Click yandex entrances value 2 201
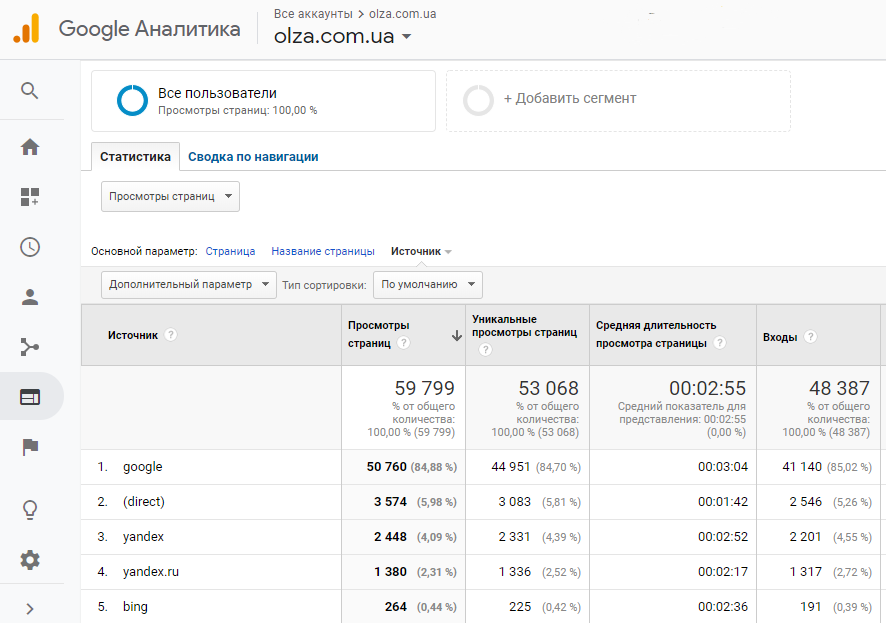 805,537
